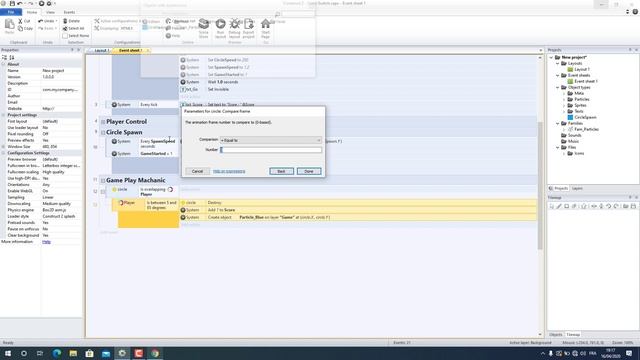
Task: Click the Event sheet 1 icon in Projects tree
Action: (x=570, y=81)
